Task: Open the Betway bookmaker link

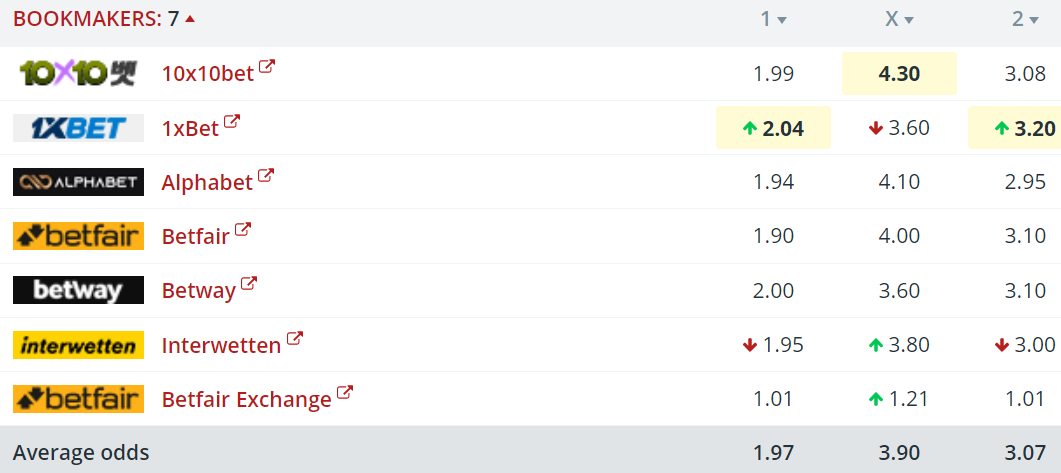Action: pos(198,291)
